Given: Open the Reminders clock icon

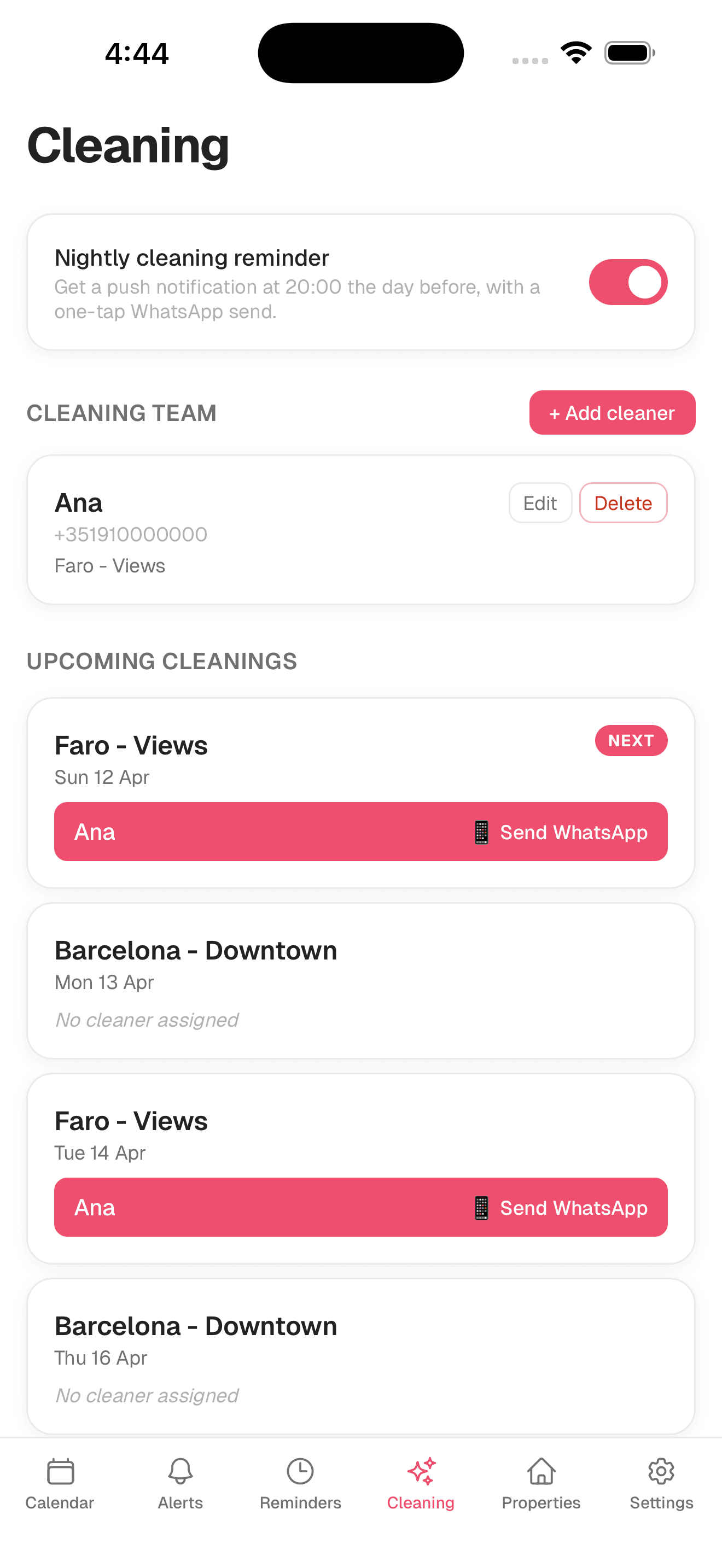Looking at the screenshot, I should point(300,1471).
